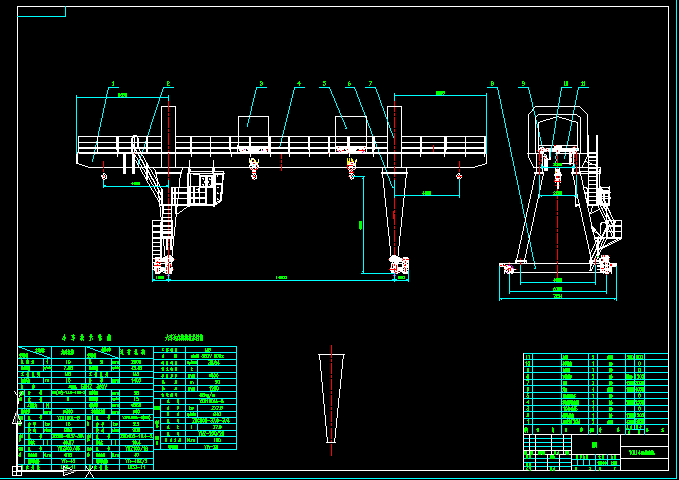Select the parts list table above the title block
The width and height of the screenshot is (679, 480).
click(x=595, y=392)
